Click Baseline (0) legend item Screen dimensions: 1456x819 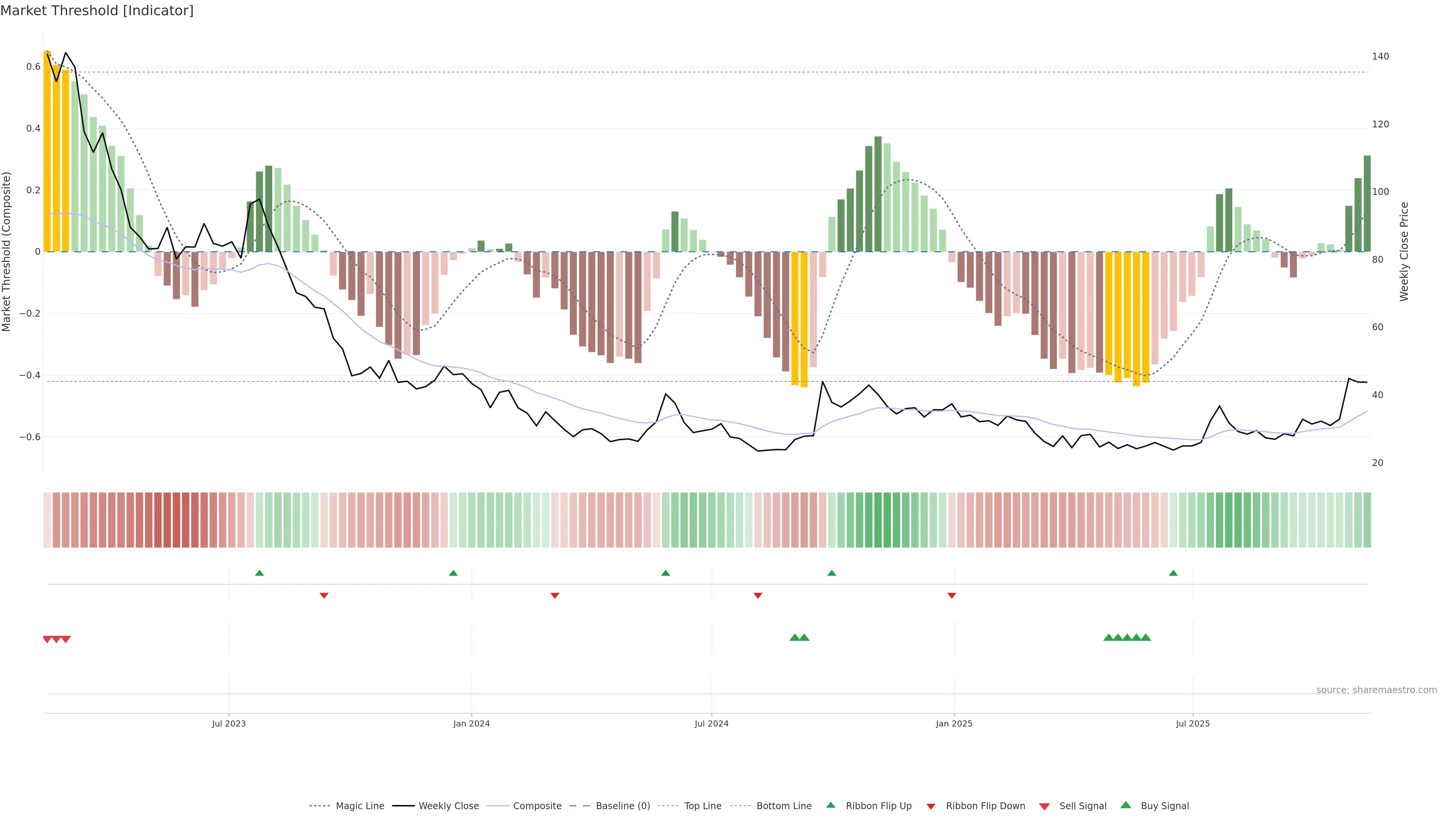click(x=623, y=806)
